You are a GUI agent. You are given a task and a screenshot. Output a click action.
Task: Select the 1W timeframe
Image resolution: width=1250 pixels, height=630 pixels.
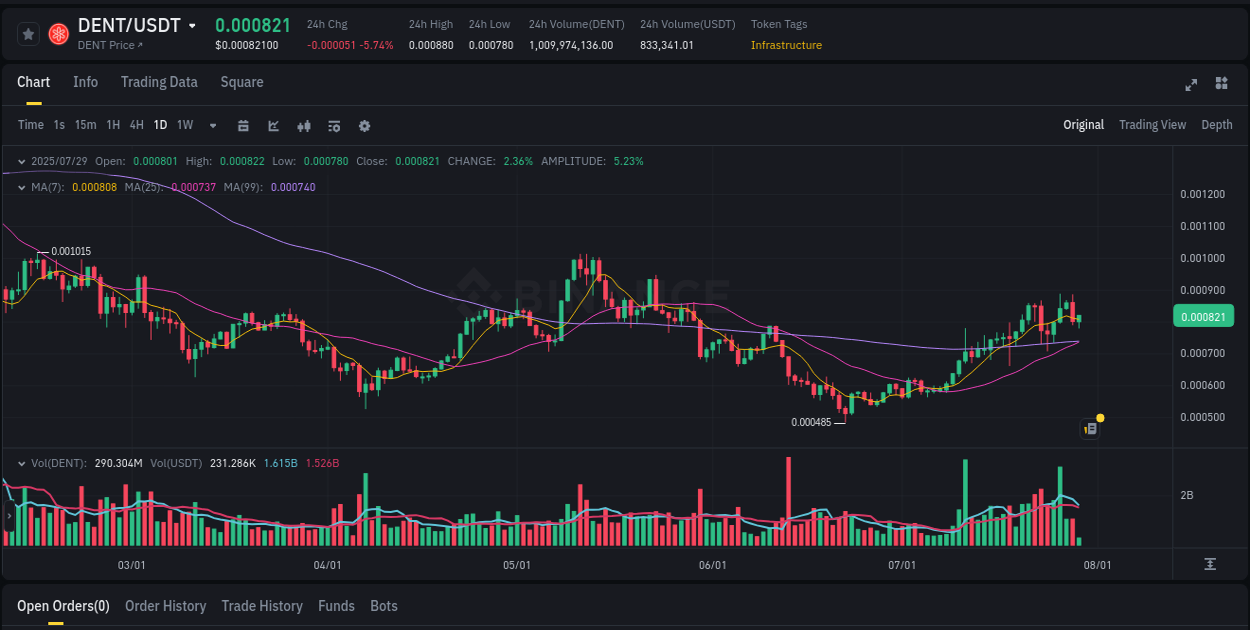click(184, 125)
